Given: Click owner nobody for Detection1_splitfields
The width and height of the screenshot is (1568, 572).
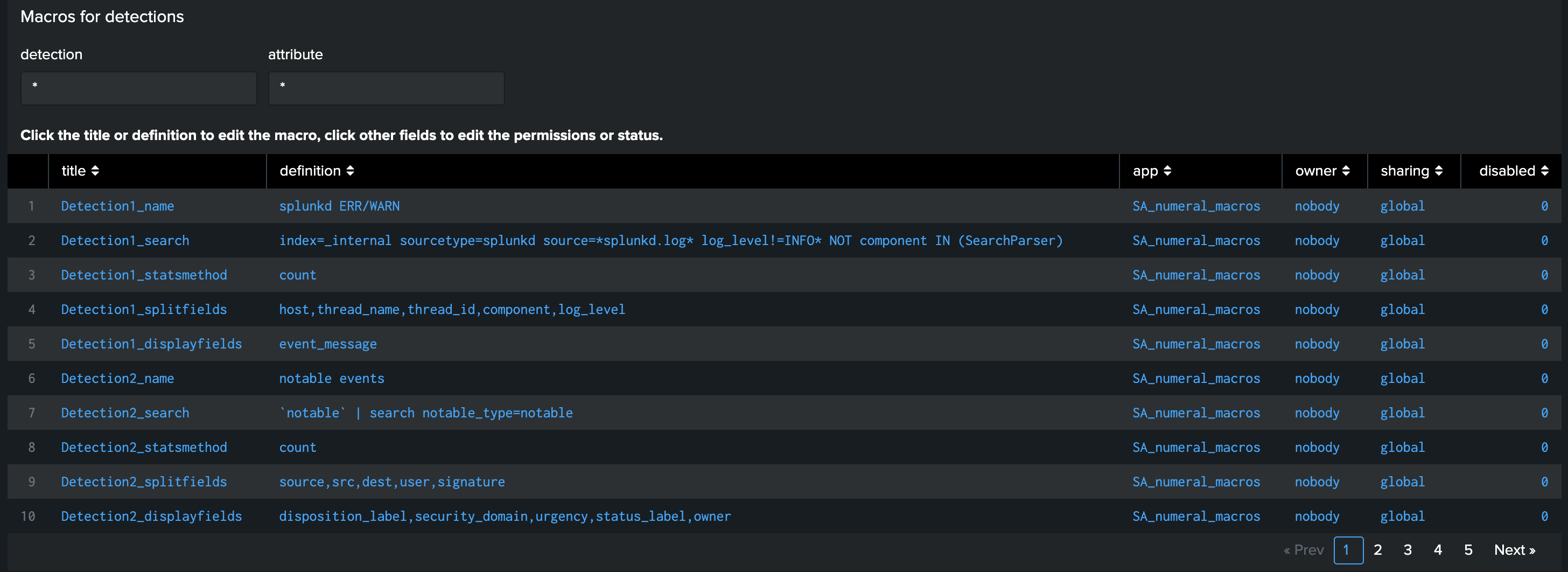Looking at the screenshot, I should 1317,310.
